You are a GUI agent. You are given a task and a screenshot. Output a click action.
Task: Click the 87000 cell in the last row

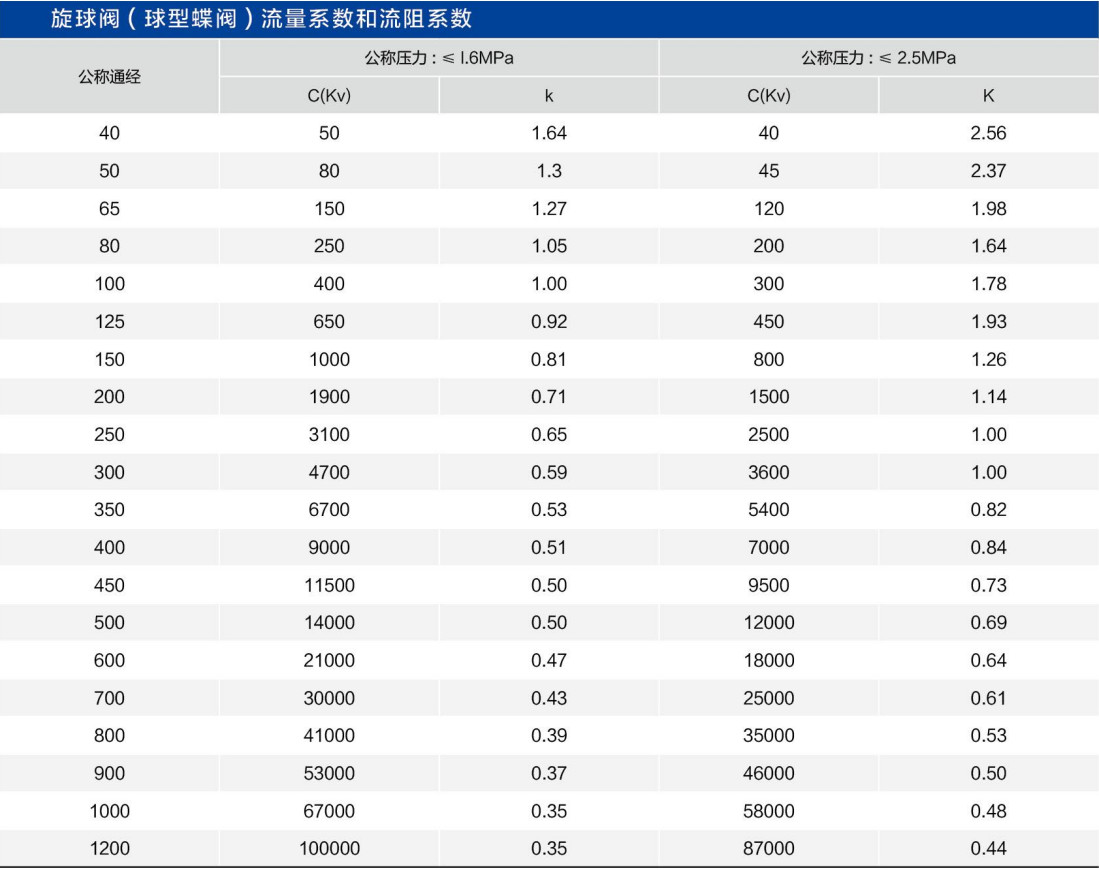(768, 849)
